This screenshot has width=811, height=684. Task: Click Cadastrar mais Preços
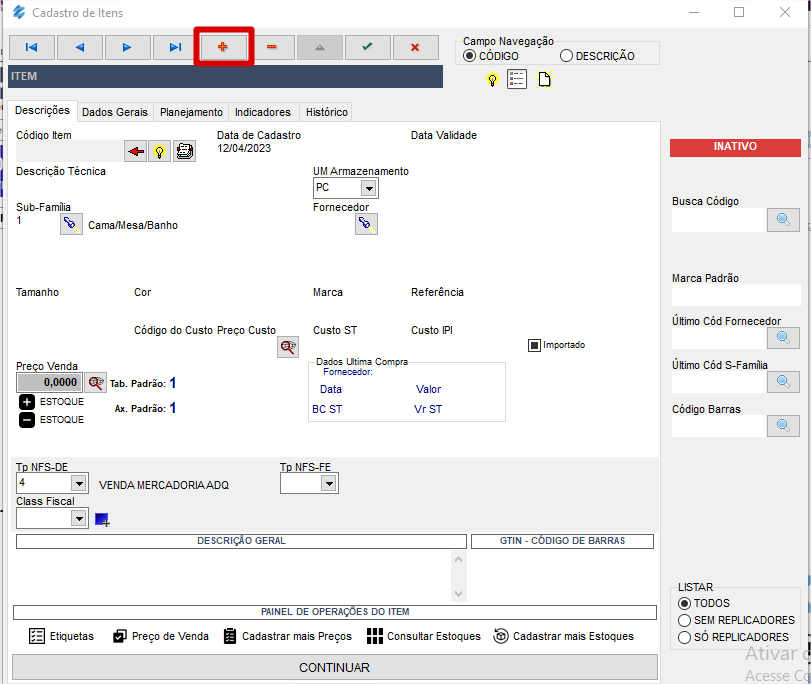(x=288, y=636)
